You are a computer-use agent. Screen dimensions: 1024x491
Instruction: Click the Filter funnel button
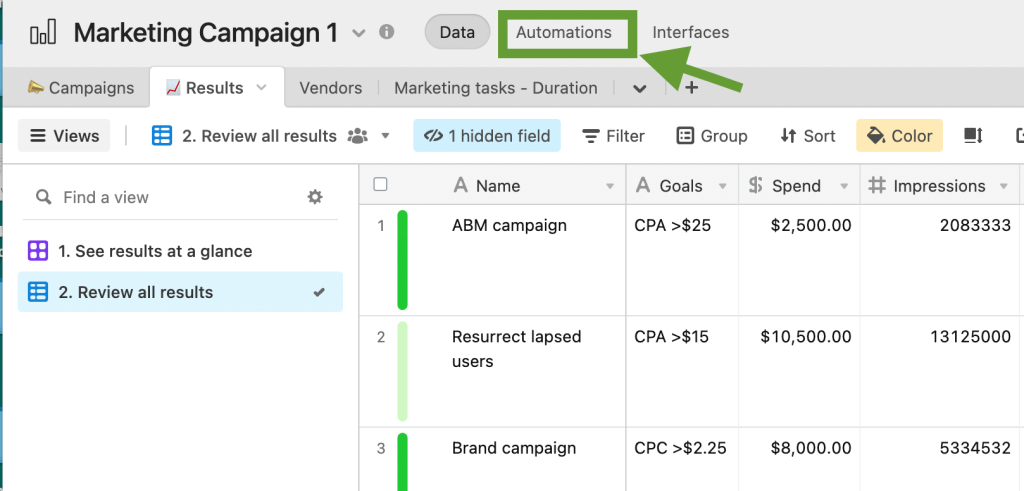click(x=613, y=136)
